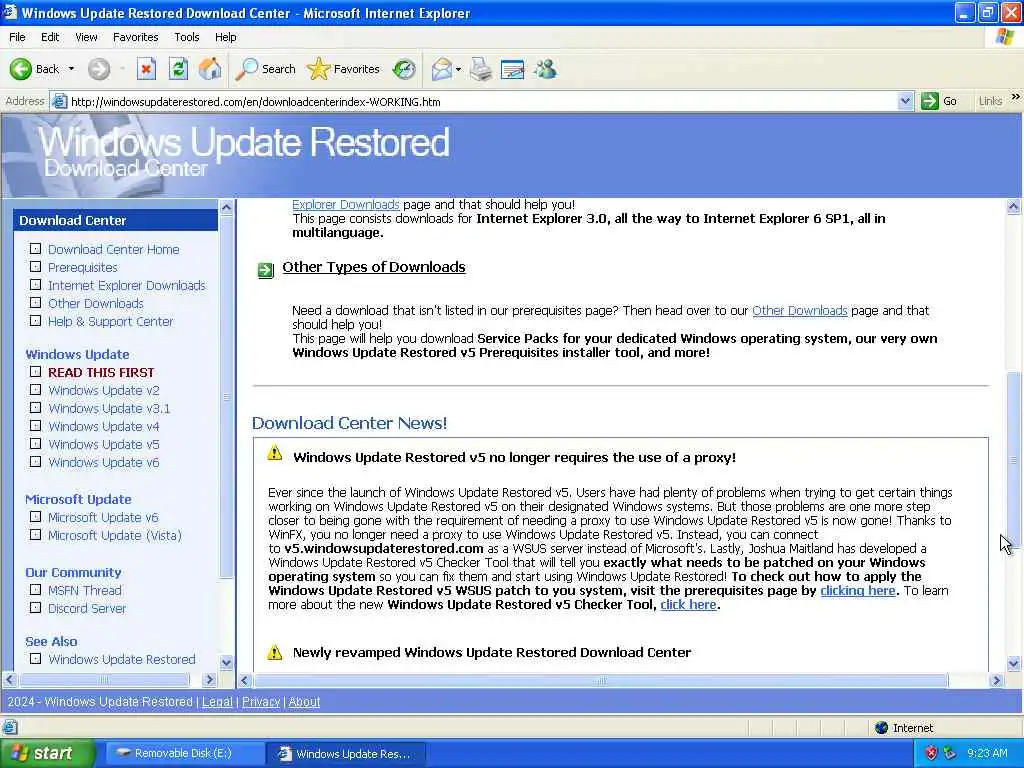The image size is (1024, 768).
Task: Click the box bullet beside Windows Update v3.1
Action: click(35, 408)
